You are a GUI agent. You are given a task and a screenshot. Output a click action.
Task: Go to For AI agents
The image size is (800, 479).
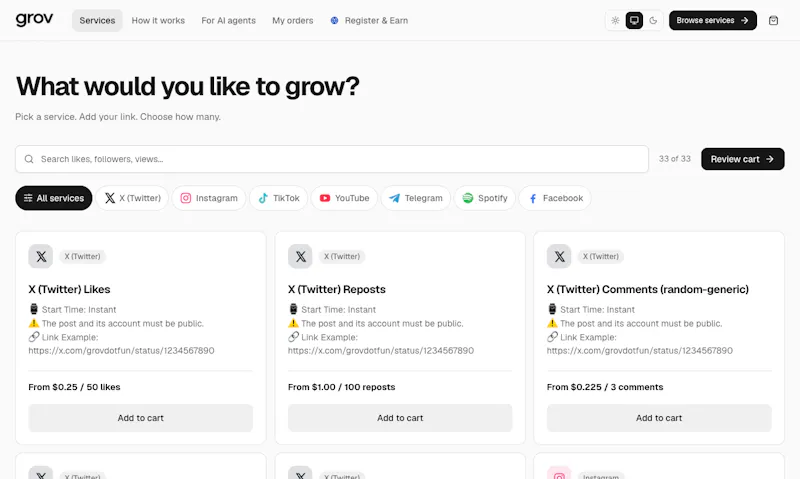[x=229, y=20]
